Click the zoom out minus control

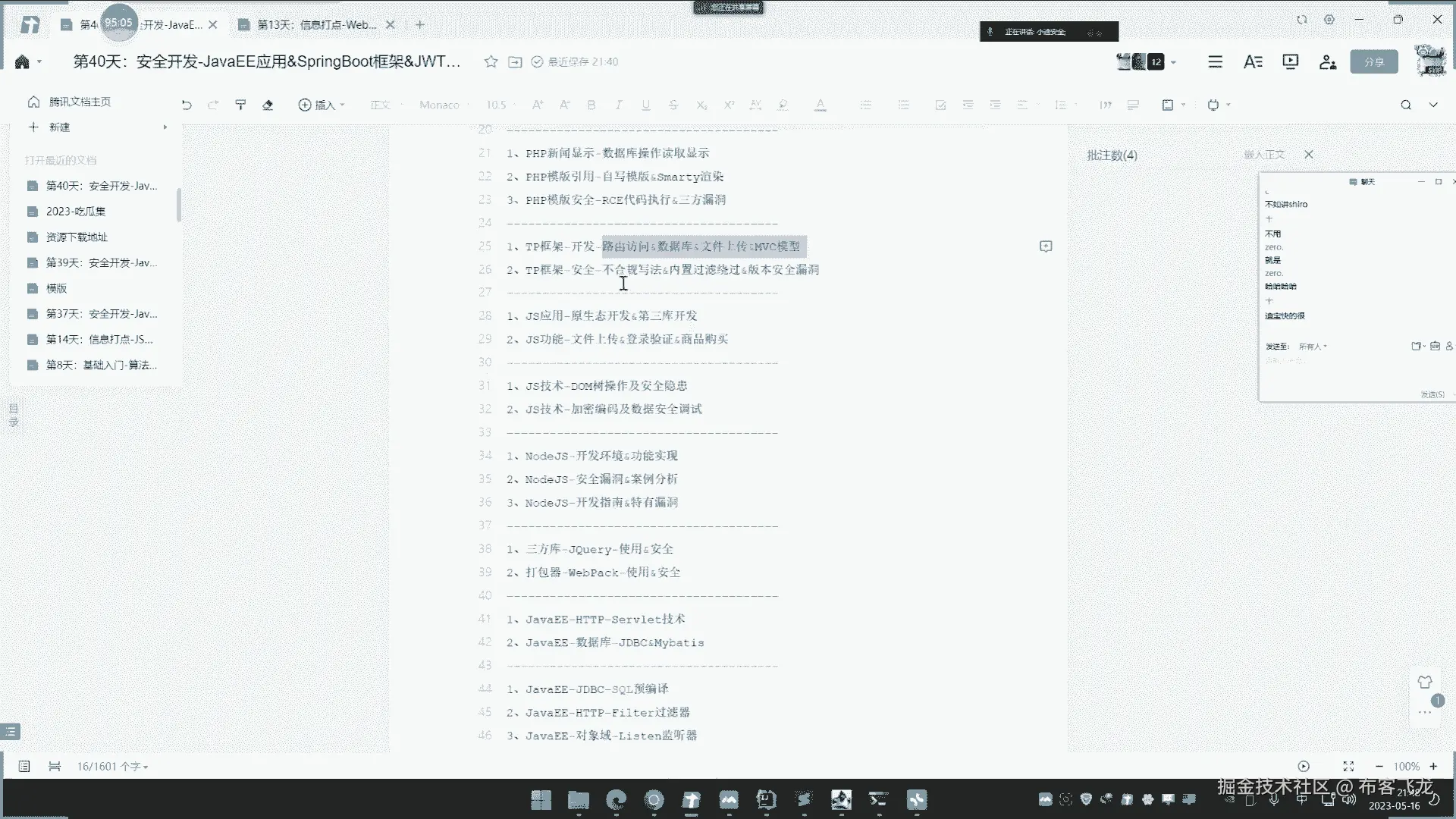[1379, 766]
